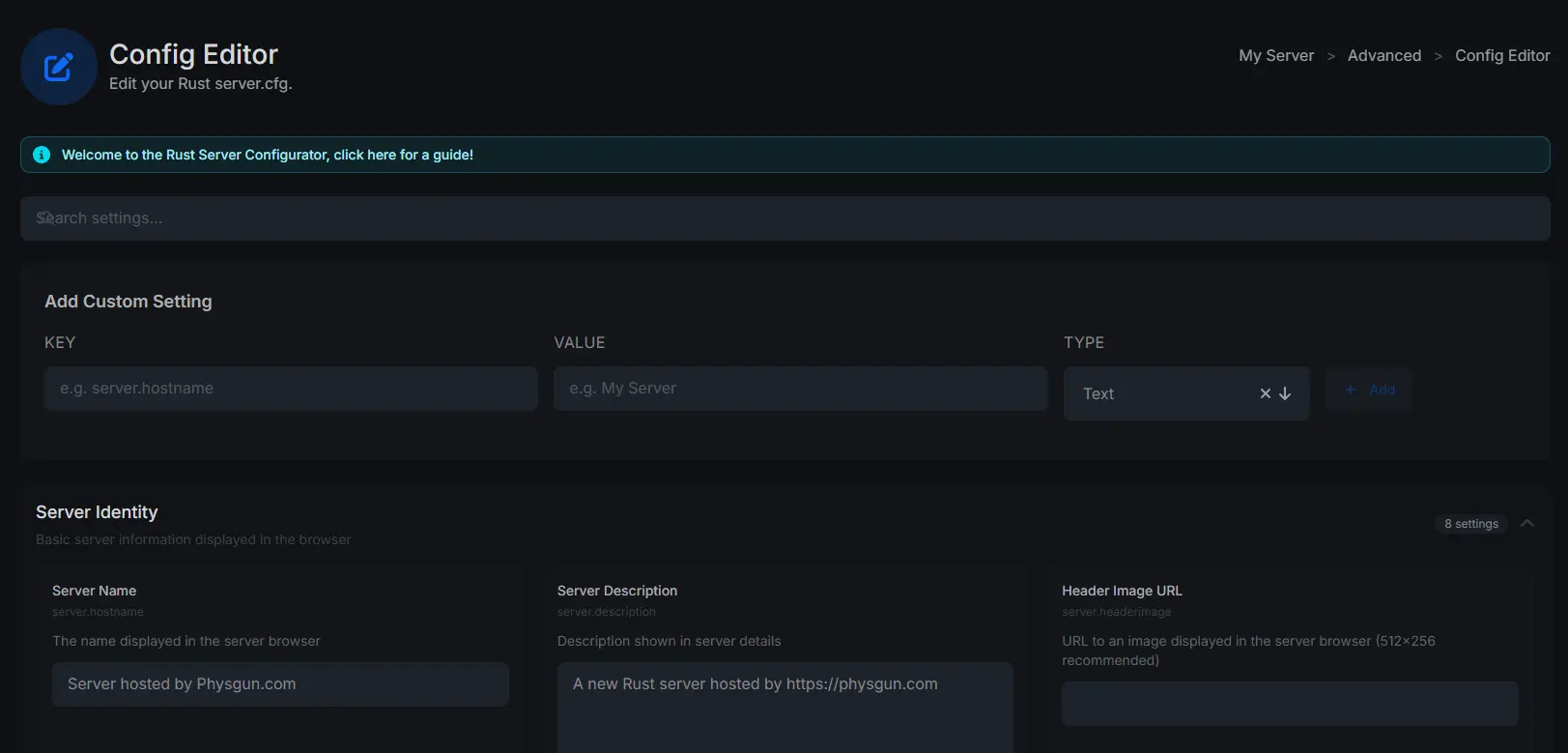Click the Header Image URL field
This screenshot has width=1568, height=753.
coord(1290,704)
